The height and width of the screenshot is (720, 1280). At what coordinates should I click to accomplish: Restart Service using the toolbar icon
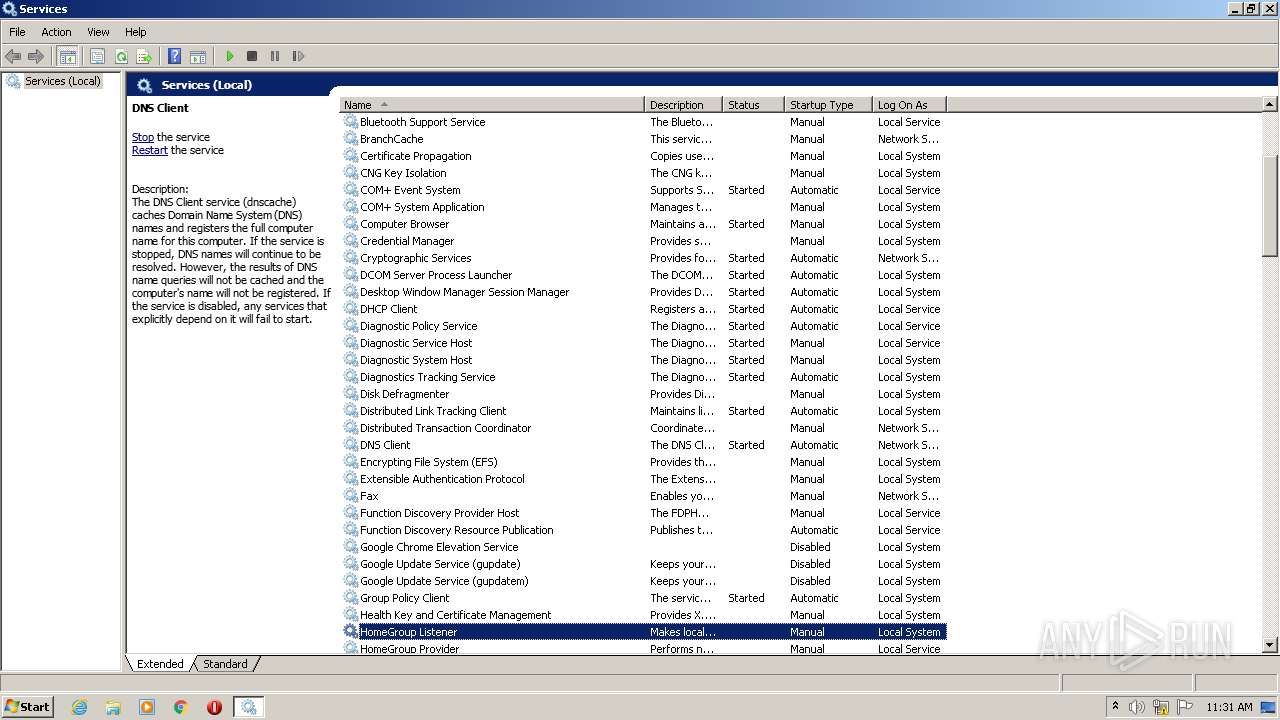point(298,56)
